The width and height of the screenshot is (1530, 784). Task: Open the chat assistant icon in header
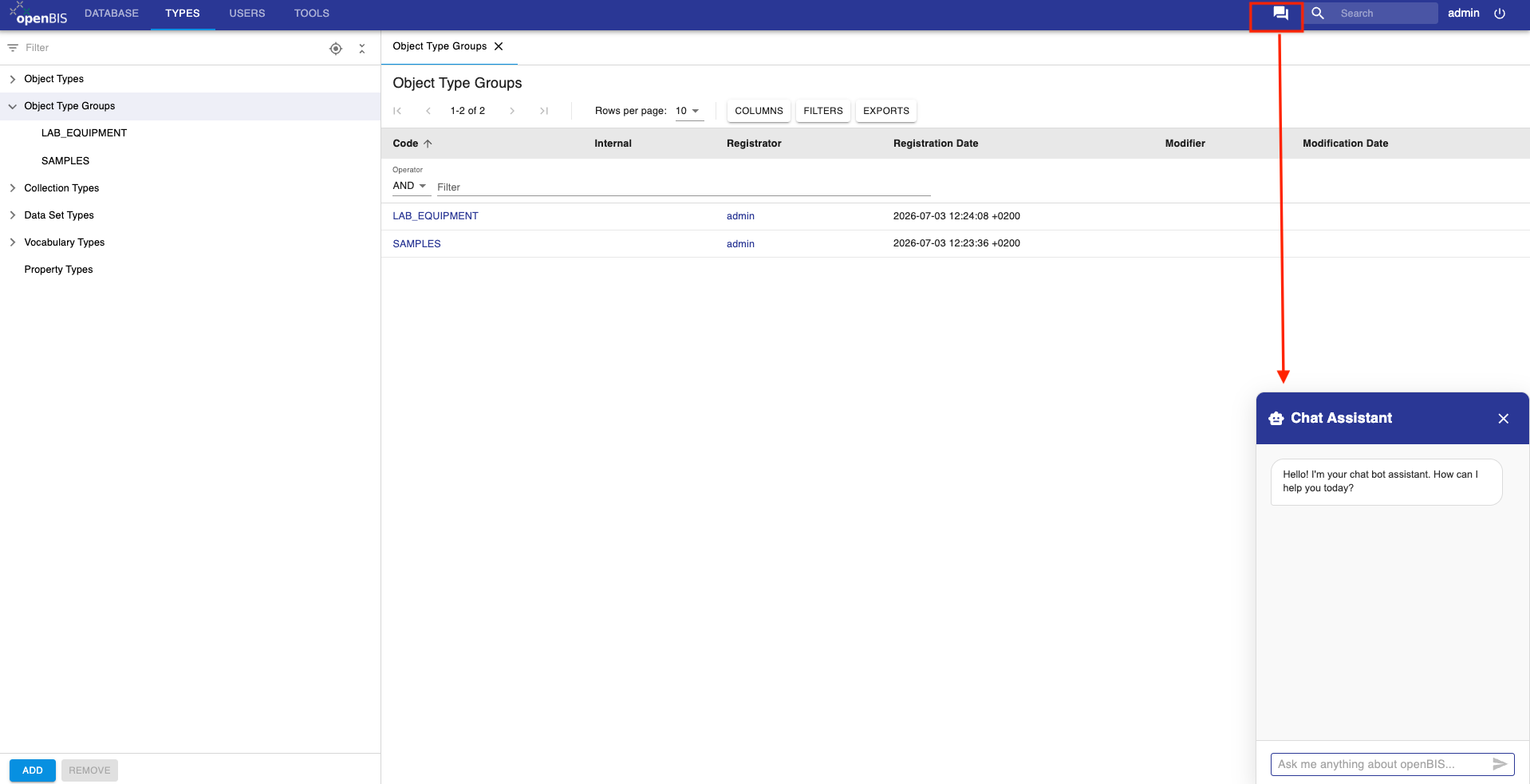pos(1280,14)
